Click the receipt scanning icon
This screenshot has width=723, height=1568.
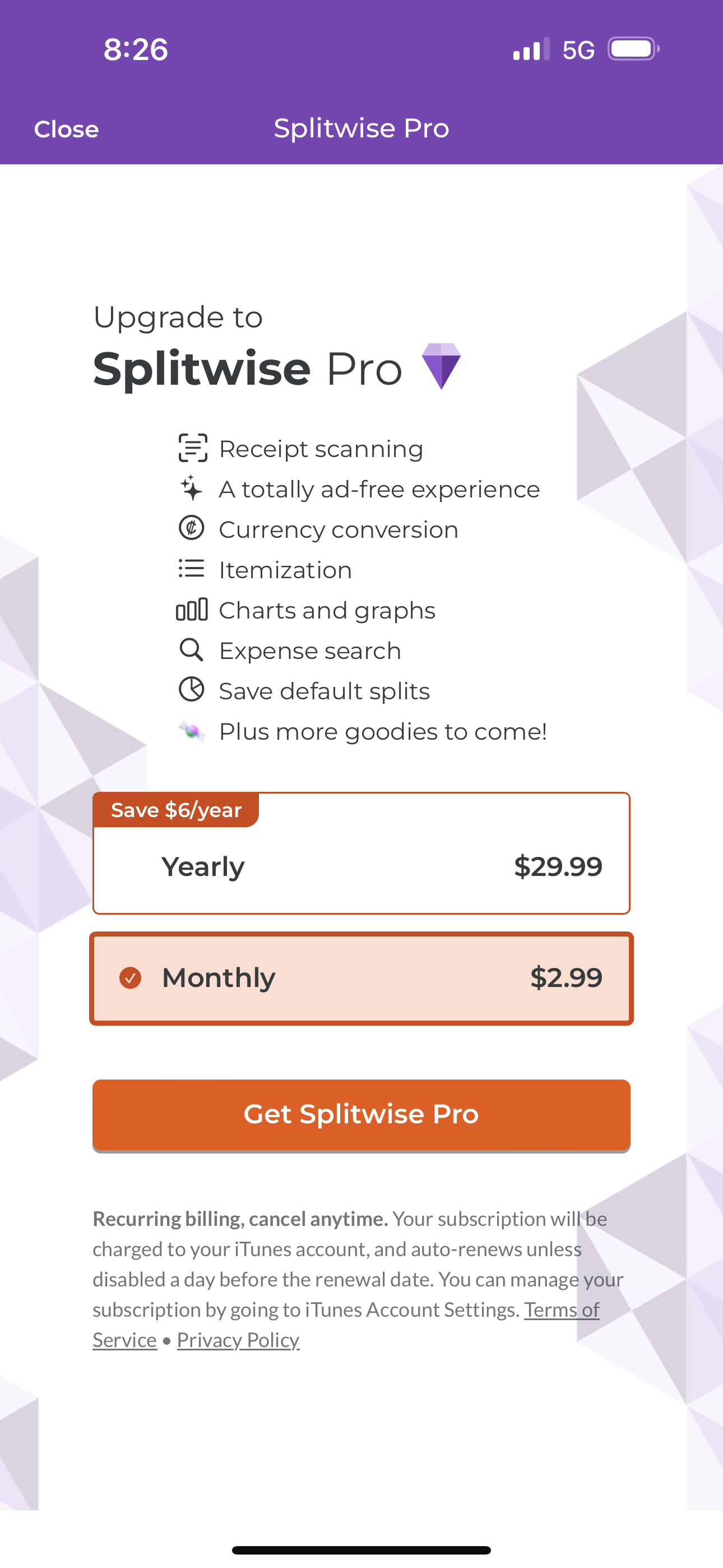point(192,448)
